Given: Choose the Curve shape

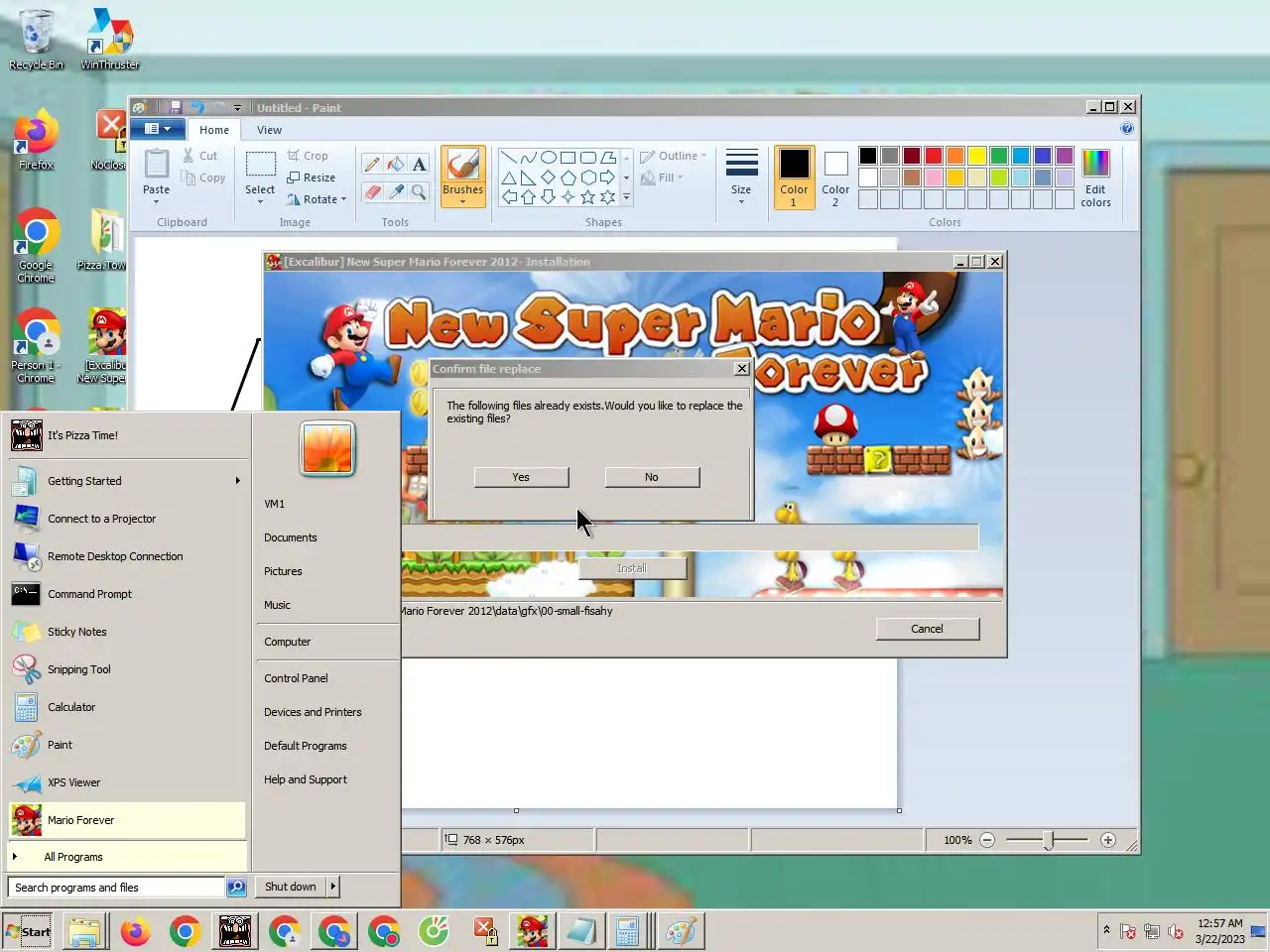Looking at the screenshot, I should (528, 158).
